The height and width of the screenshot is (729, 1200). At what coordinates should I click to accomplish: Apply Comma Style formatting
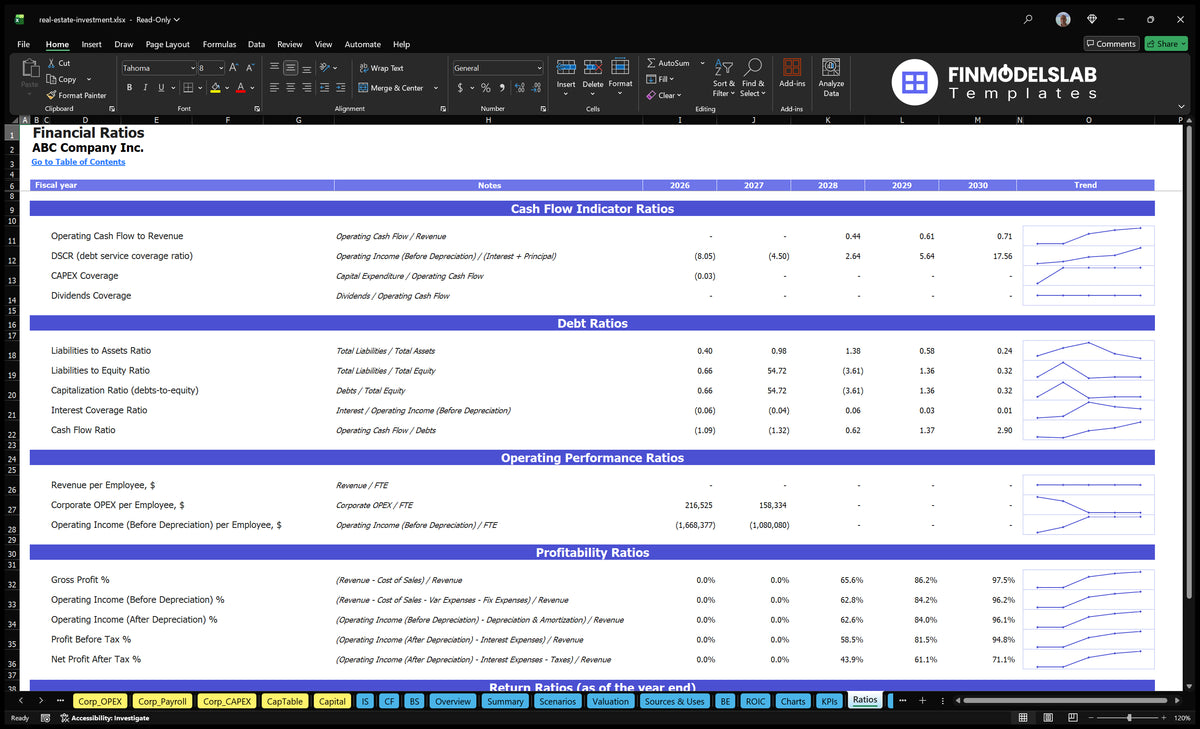(501, 88)
